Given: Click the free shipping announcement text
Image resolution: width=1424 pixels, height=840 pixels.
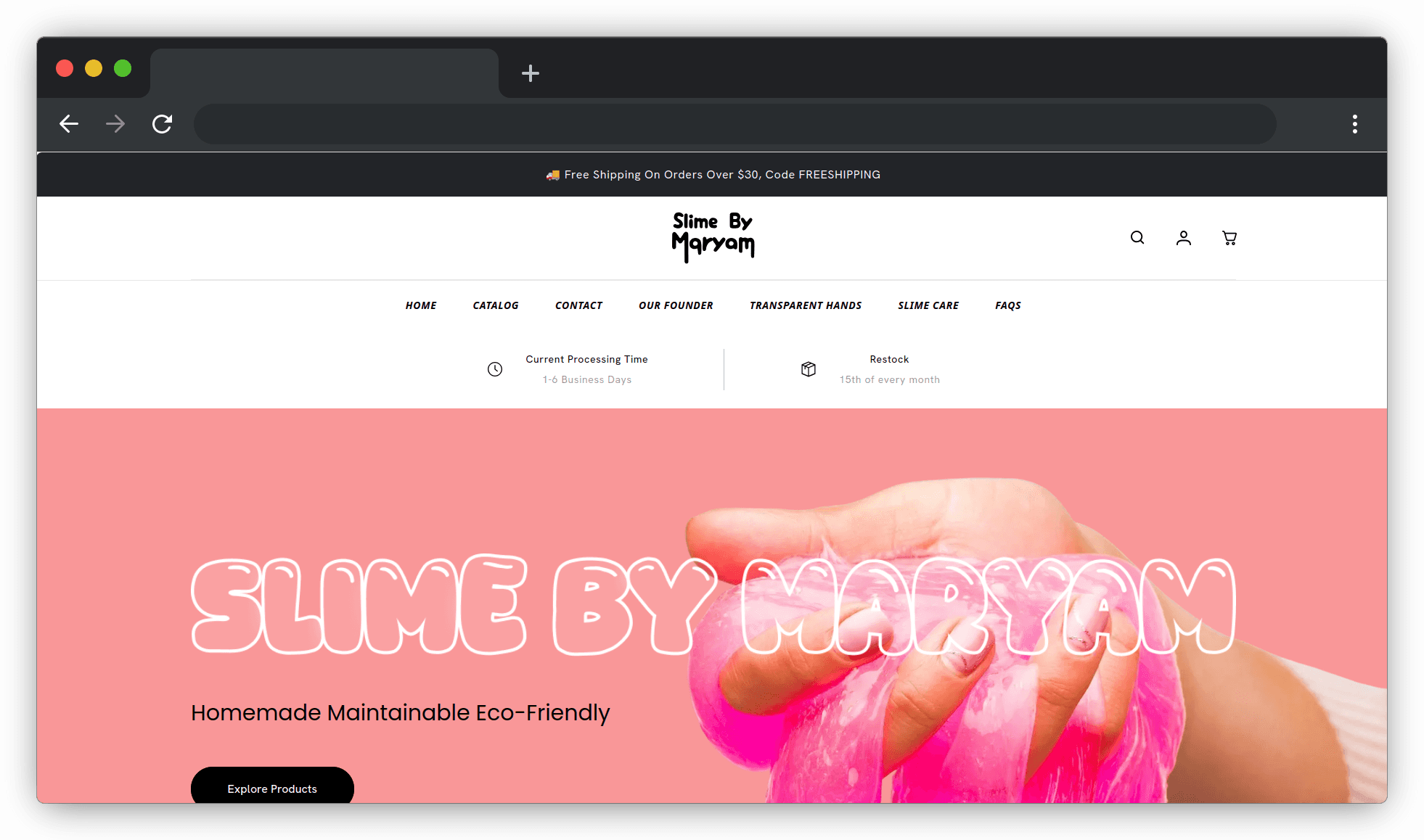Looking at the screenshot, I should [x=713, y=175].
